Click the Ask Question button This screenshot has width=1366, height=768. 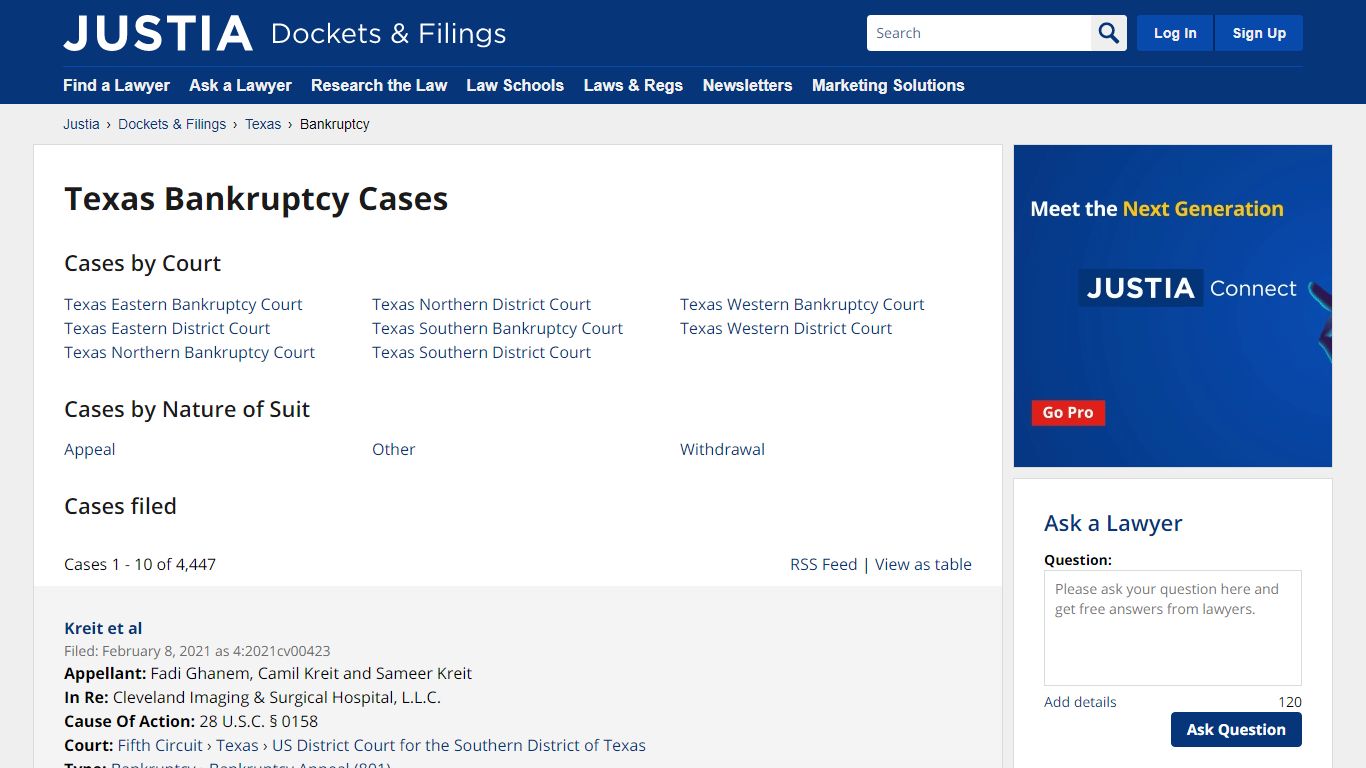[1236, 729]
